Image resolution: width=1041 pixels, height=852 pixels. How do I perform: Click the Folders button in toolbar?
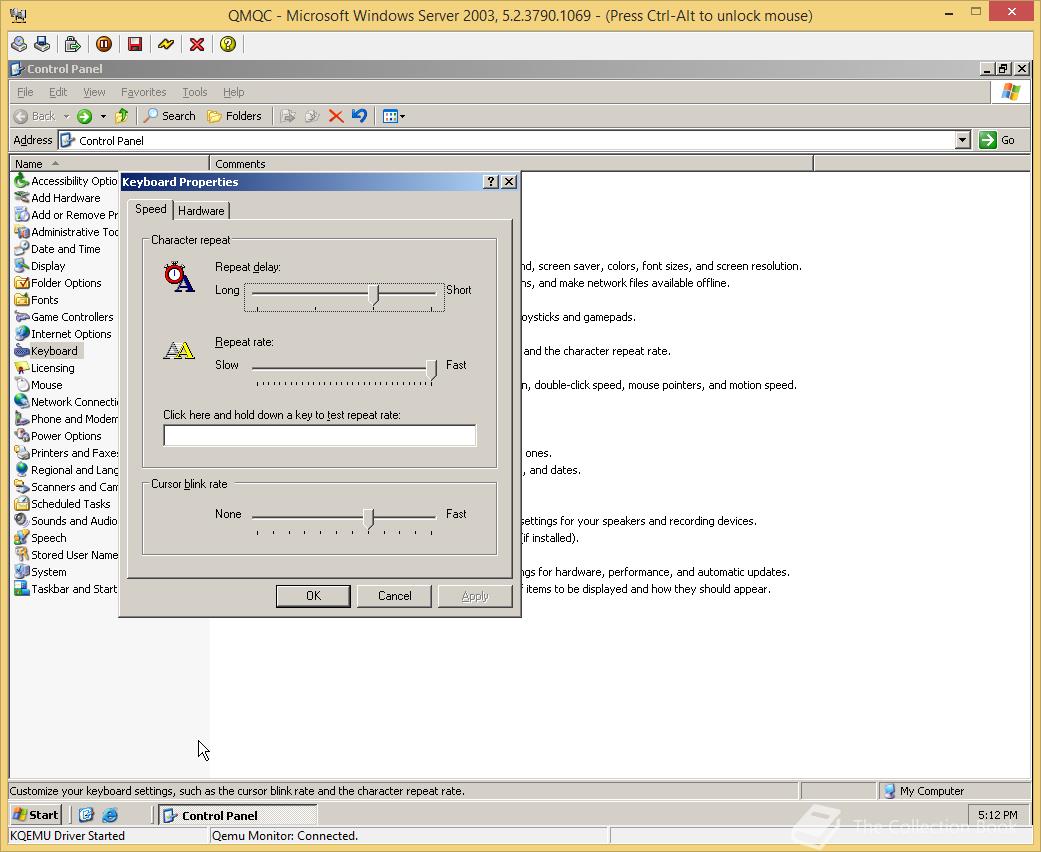pos(234,116)
